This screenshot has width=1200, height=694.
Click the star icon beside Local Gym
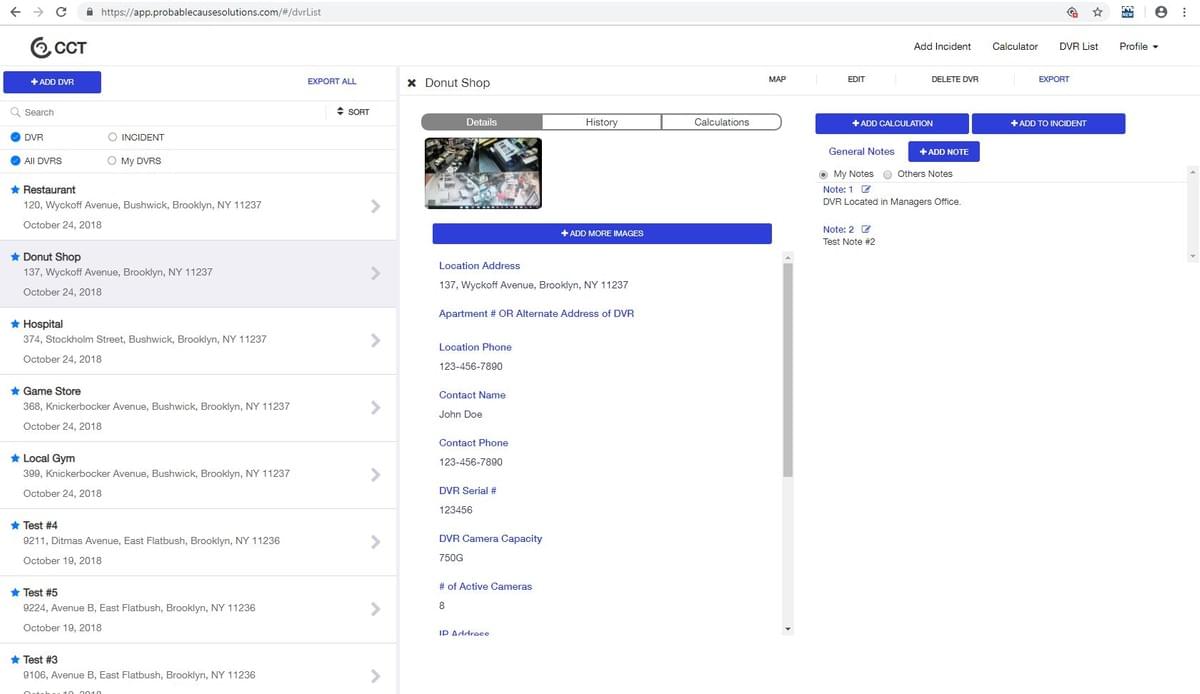15,458
